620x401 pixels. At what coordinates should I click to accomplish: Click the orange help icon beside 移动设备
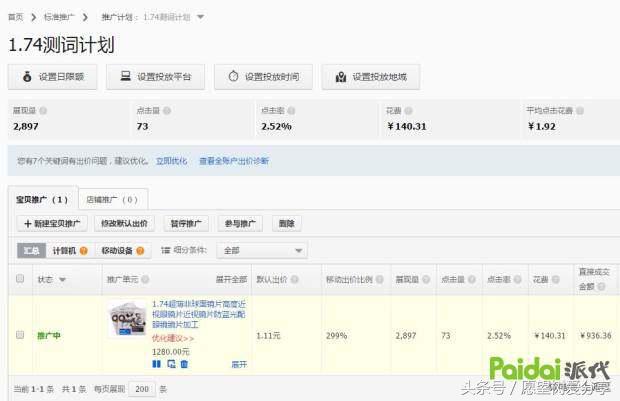[x=140, y=251]
